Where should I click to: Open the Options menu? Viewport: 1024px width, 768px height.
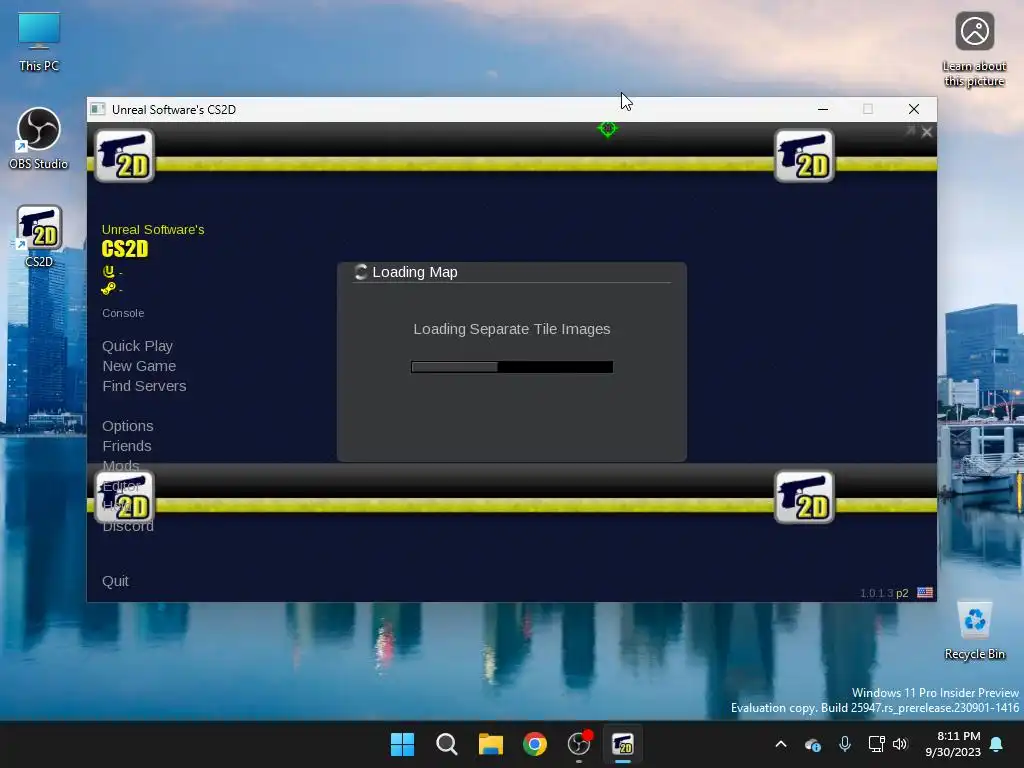[x=128, y=426]
